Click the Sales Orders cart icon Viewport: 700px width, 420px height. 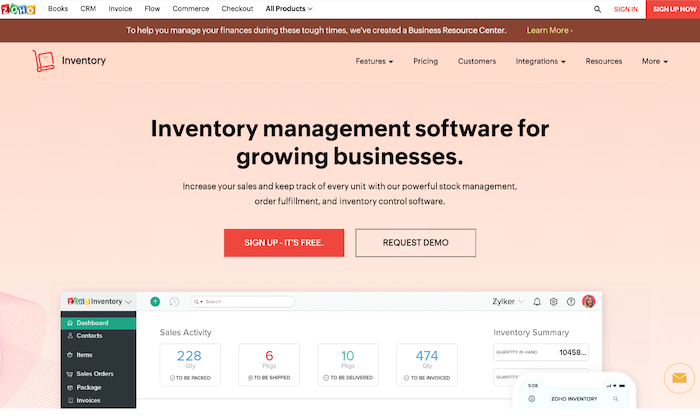70,374
